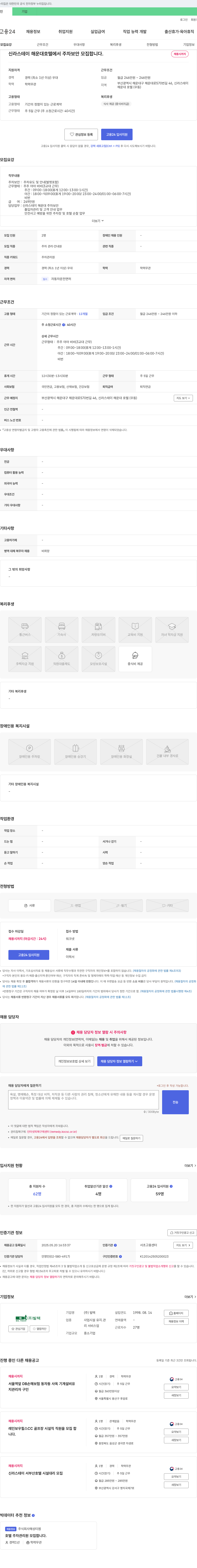The image size is (197, 1568).
Task: Select the 장애인용 화장실 icon
Action: pyautogui.click(x=122, y=752)
